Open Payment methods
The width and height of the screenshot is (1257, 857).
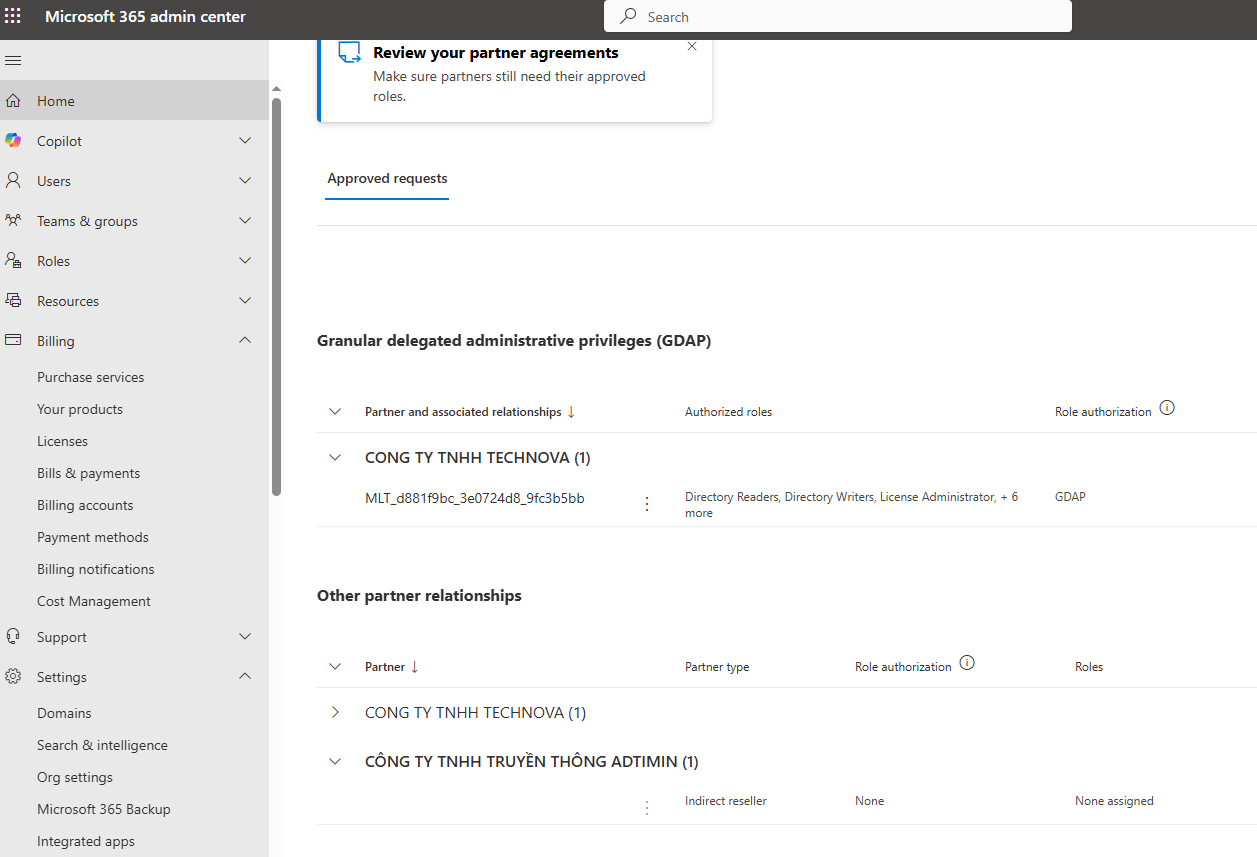pyautogui.click(x=93, y=537)
